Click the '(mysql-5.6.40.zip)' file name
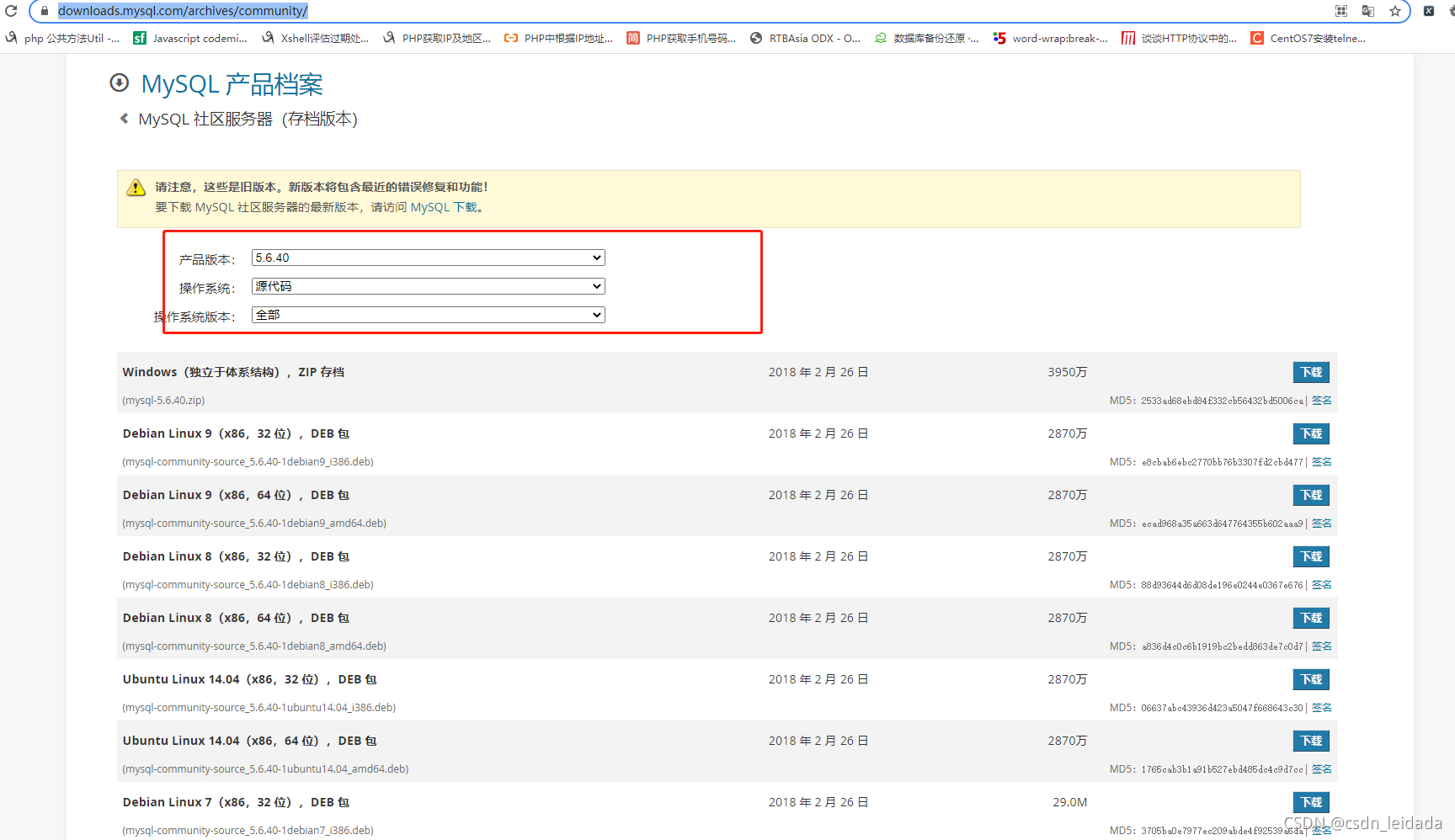 pos(163,401)
